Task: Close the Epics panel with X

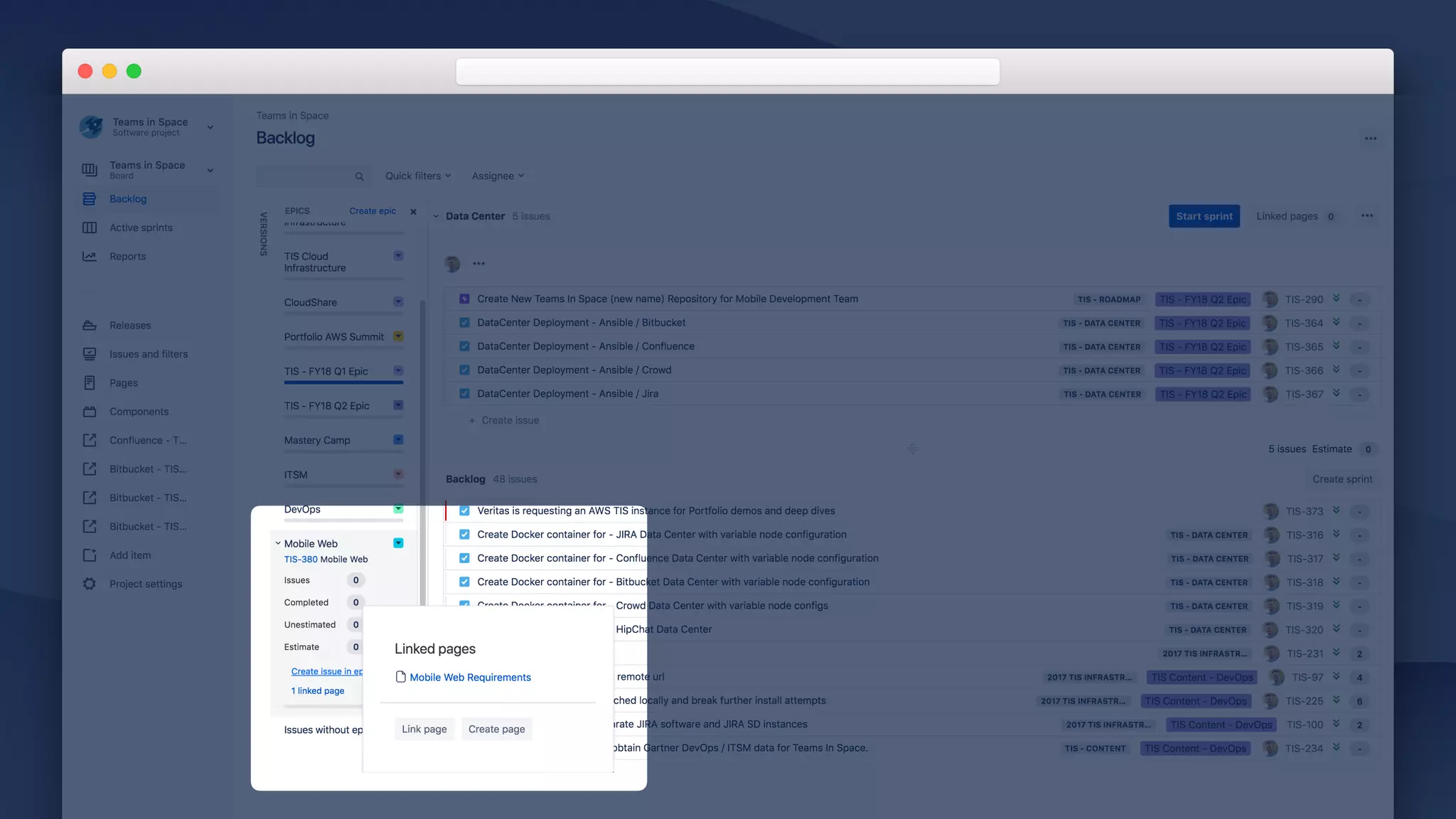Action: click(414, 212)
